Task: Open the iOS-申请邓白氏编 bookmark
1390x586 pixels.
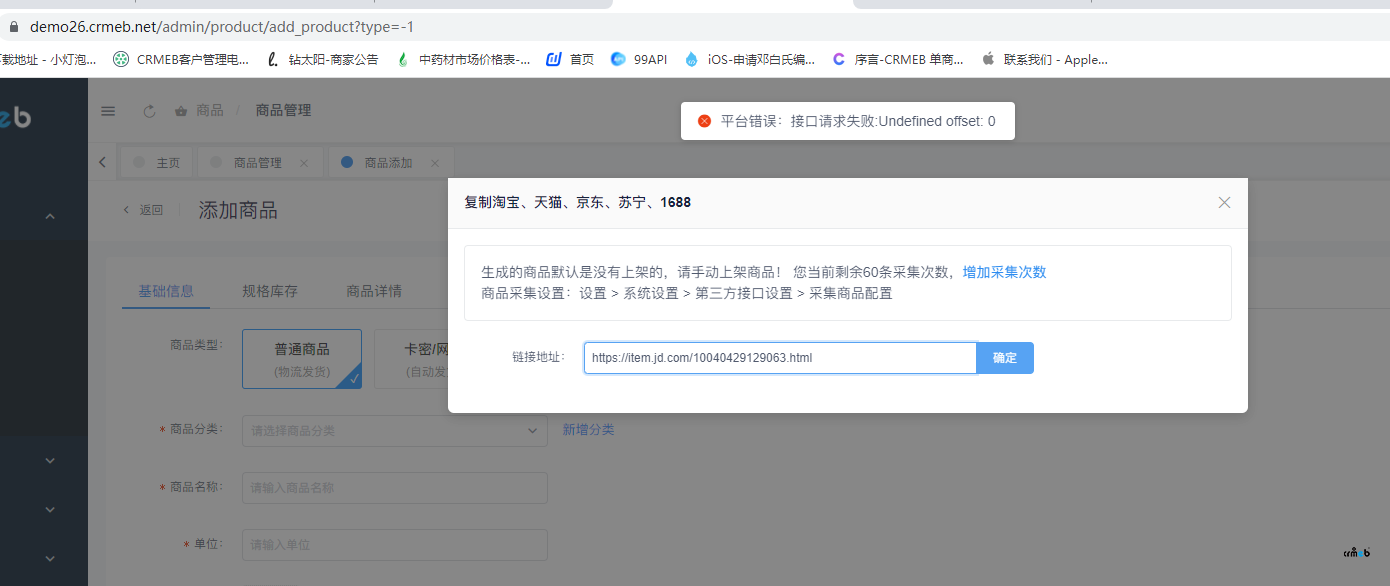Action: pos(750,59)
